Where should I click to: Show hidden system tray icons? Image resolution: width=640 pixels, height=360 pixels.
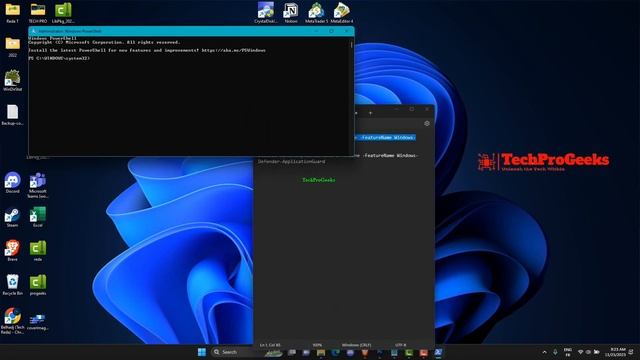pos(544,352)
